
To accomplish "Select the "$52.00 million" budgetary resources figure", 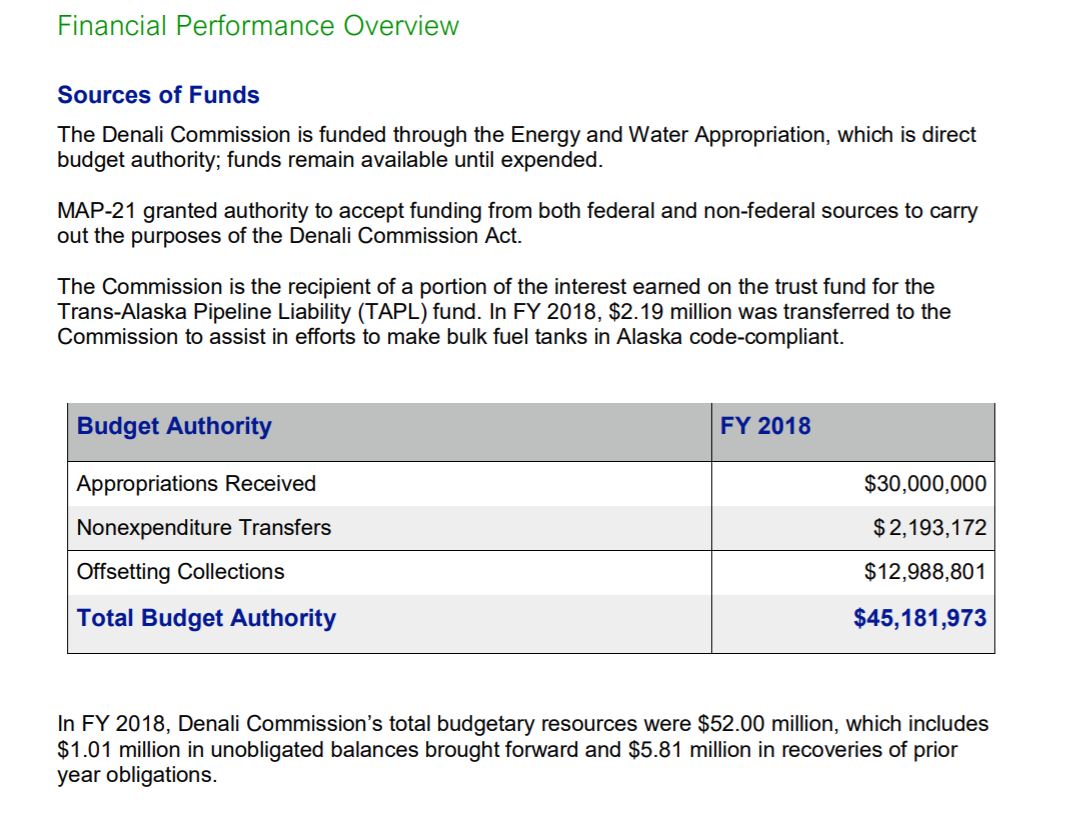I will click(x=768, y=724).
